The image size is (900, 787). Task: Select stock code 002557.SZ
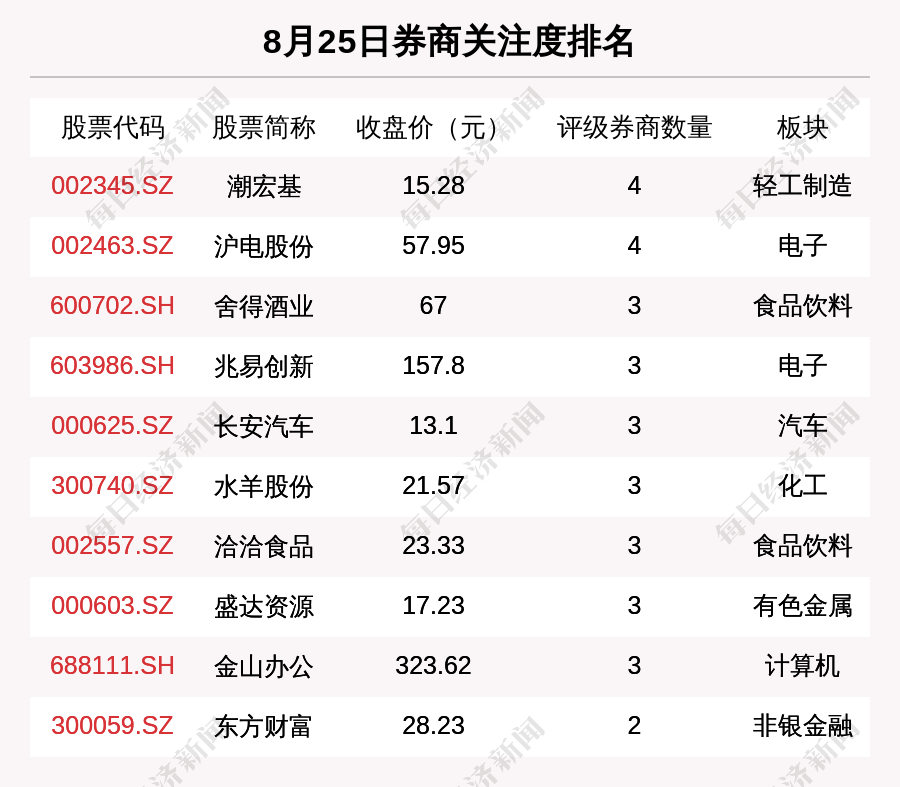pos(112,545)
